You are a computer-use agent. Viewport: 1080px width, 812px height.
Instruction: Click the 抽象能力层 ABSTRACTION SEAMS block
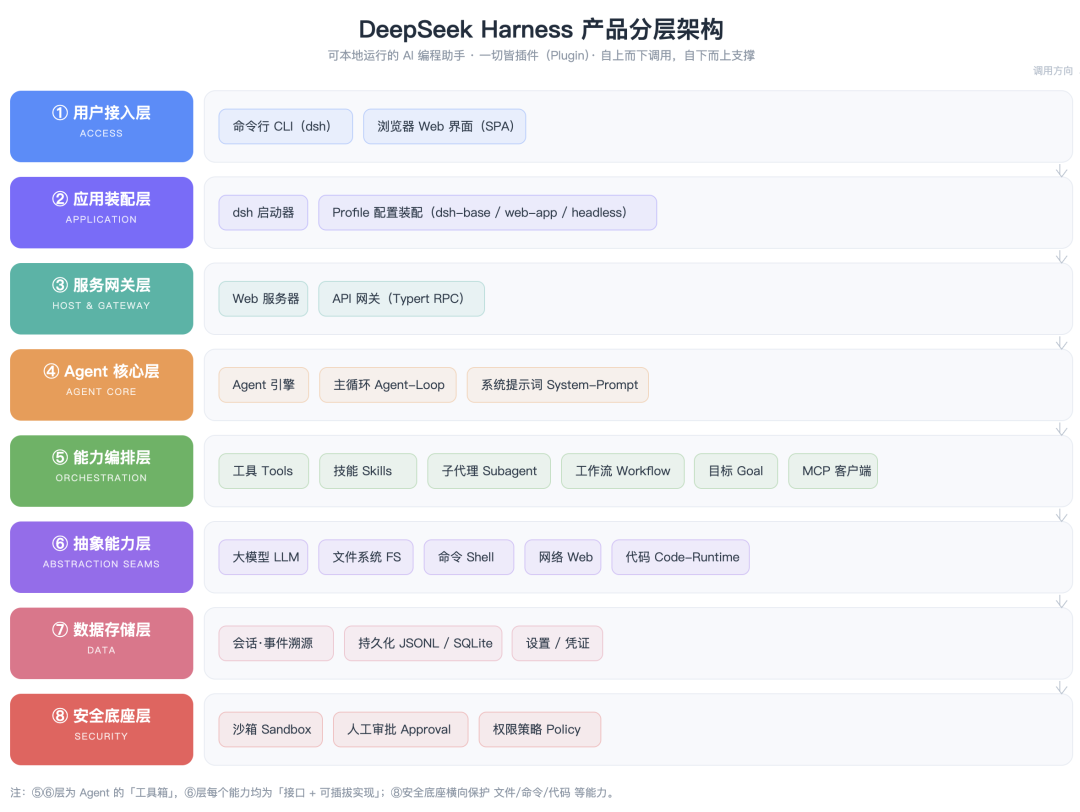coord(101,556)
